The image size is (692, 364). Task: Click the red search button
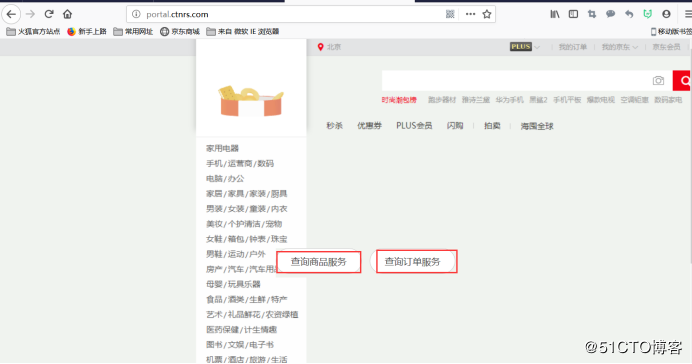(682, 80)
